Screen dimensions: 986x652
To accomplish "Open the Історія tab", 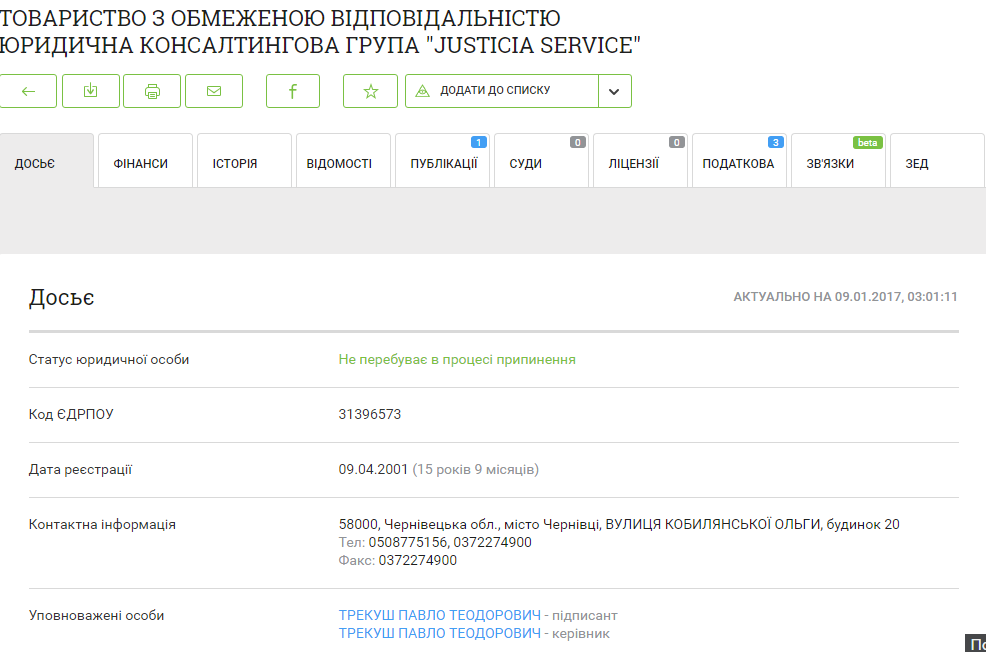I will coord(235,163).
